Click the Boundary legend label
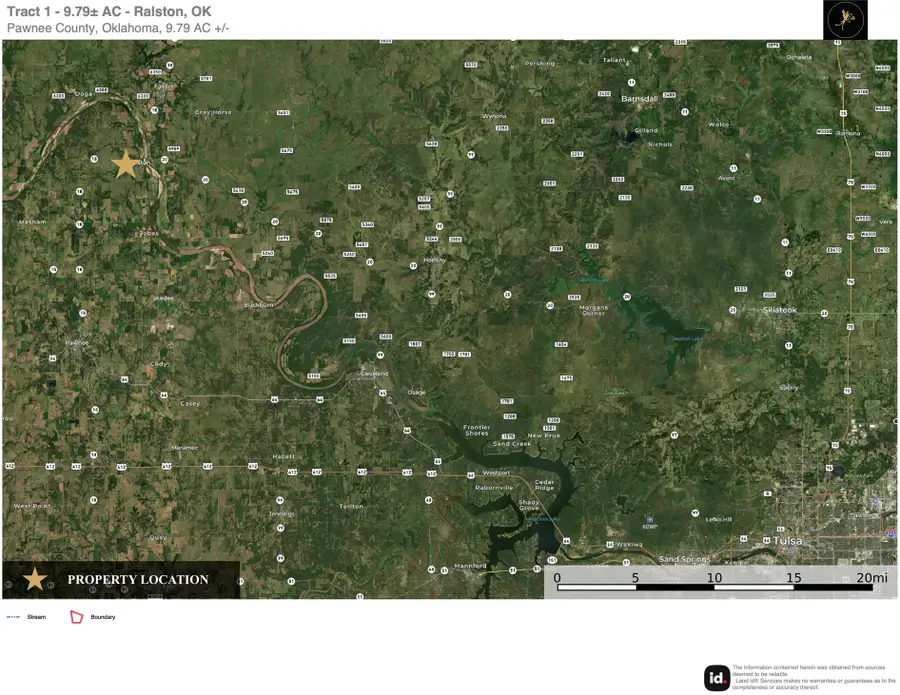 [x=103, y=617]
